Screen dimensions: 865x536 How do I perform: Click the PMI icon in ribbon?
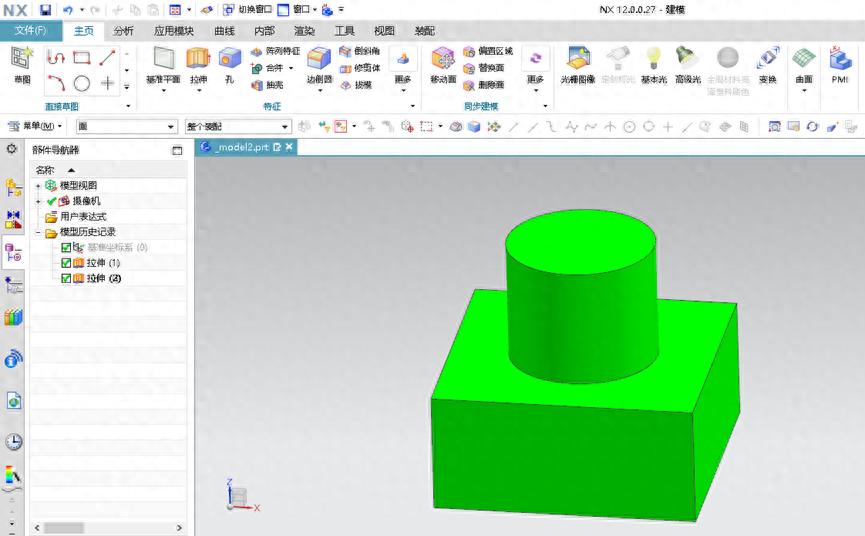point(840,58)
